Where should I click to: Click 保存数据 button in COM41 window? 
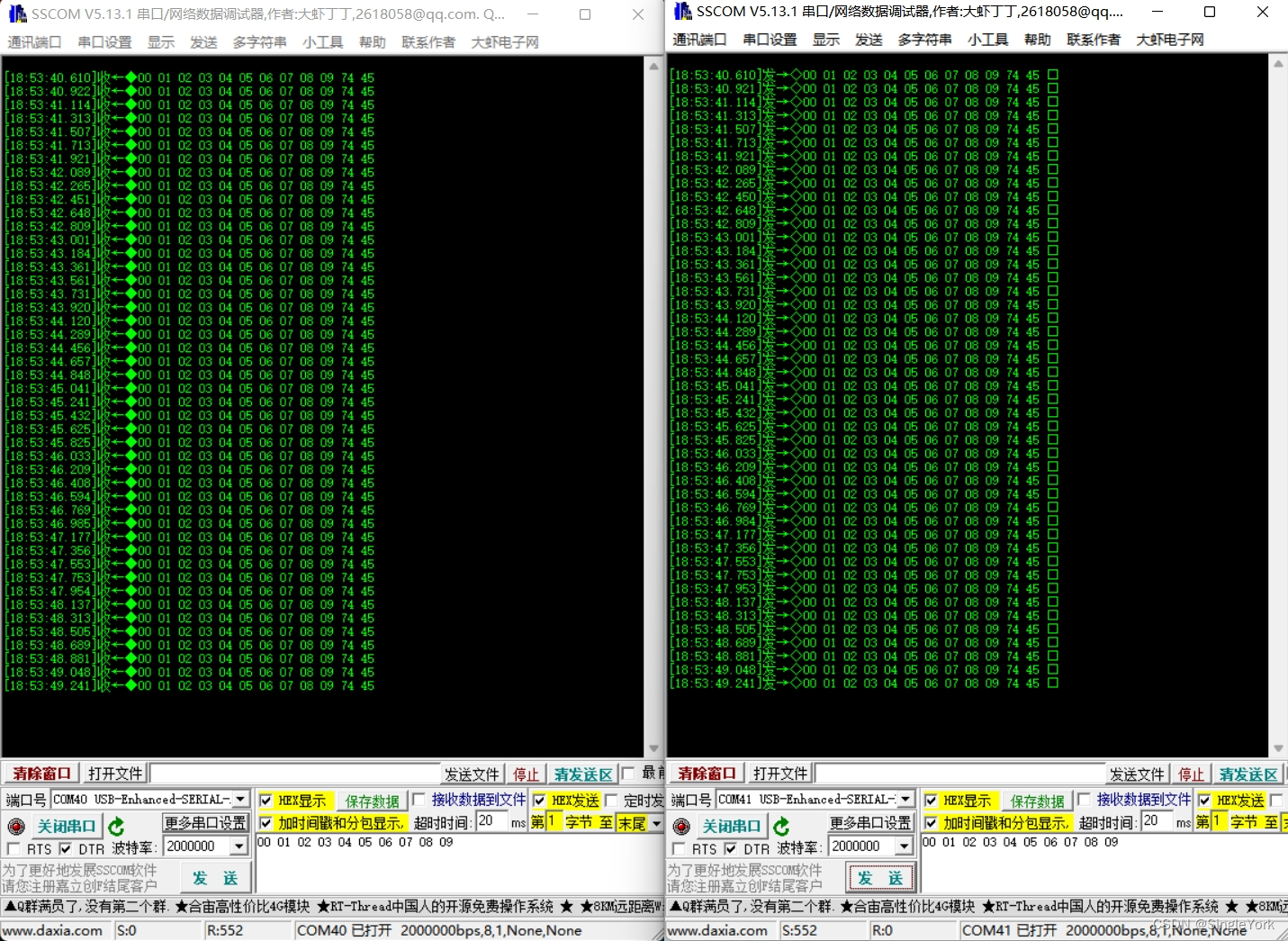click(1038, 801)
